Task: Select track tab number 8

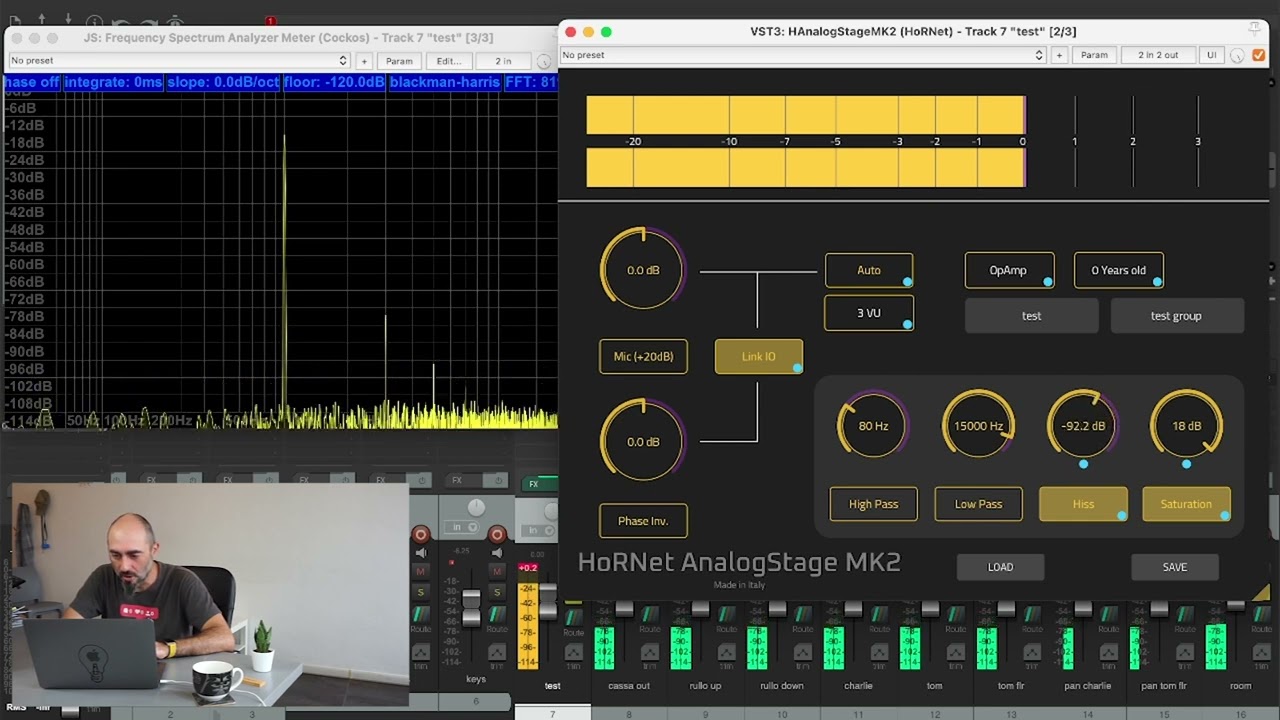Action: point(629,714)
